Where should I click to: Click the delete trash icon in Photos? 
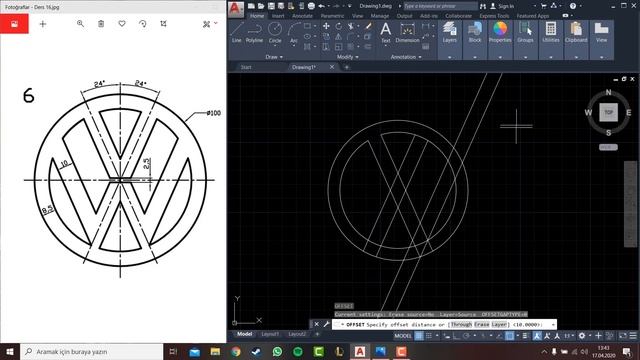click(101, 24)
